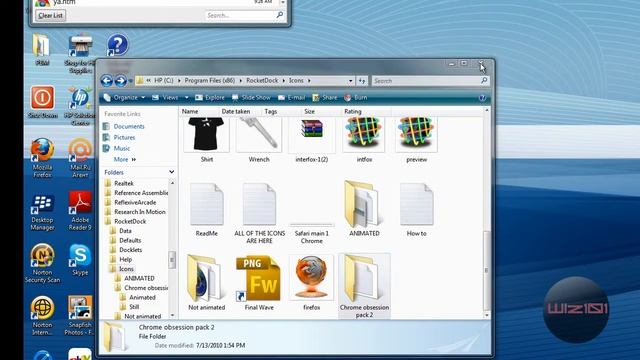Click the file pane vertical scrollbar thumb
Viewport: 640px width, 360px height.
click(x=486, y=270)
